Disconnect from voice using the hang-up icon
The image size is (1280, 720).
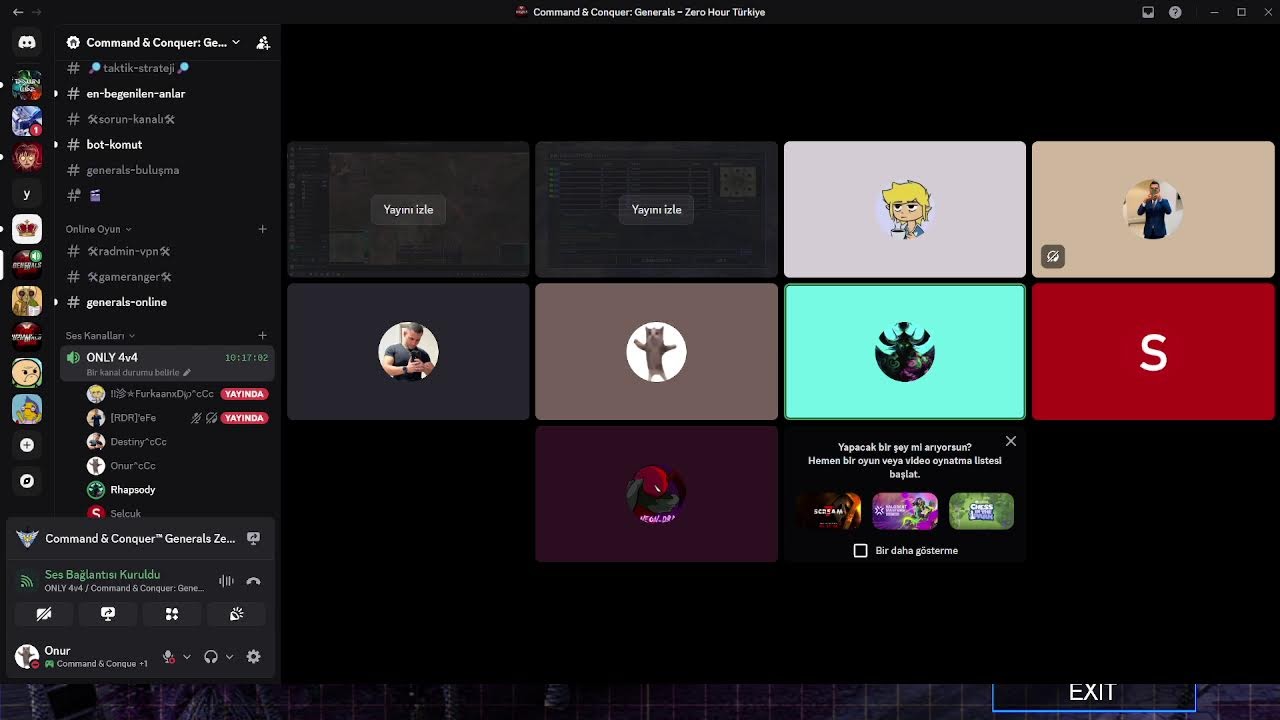point(254,581)
